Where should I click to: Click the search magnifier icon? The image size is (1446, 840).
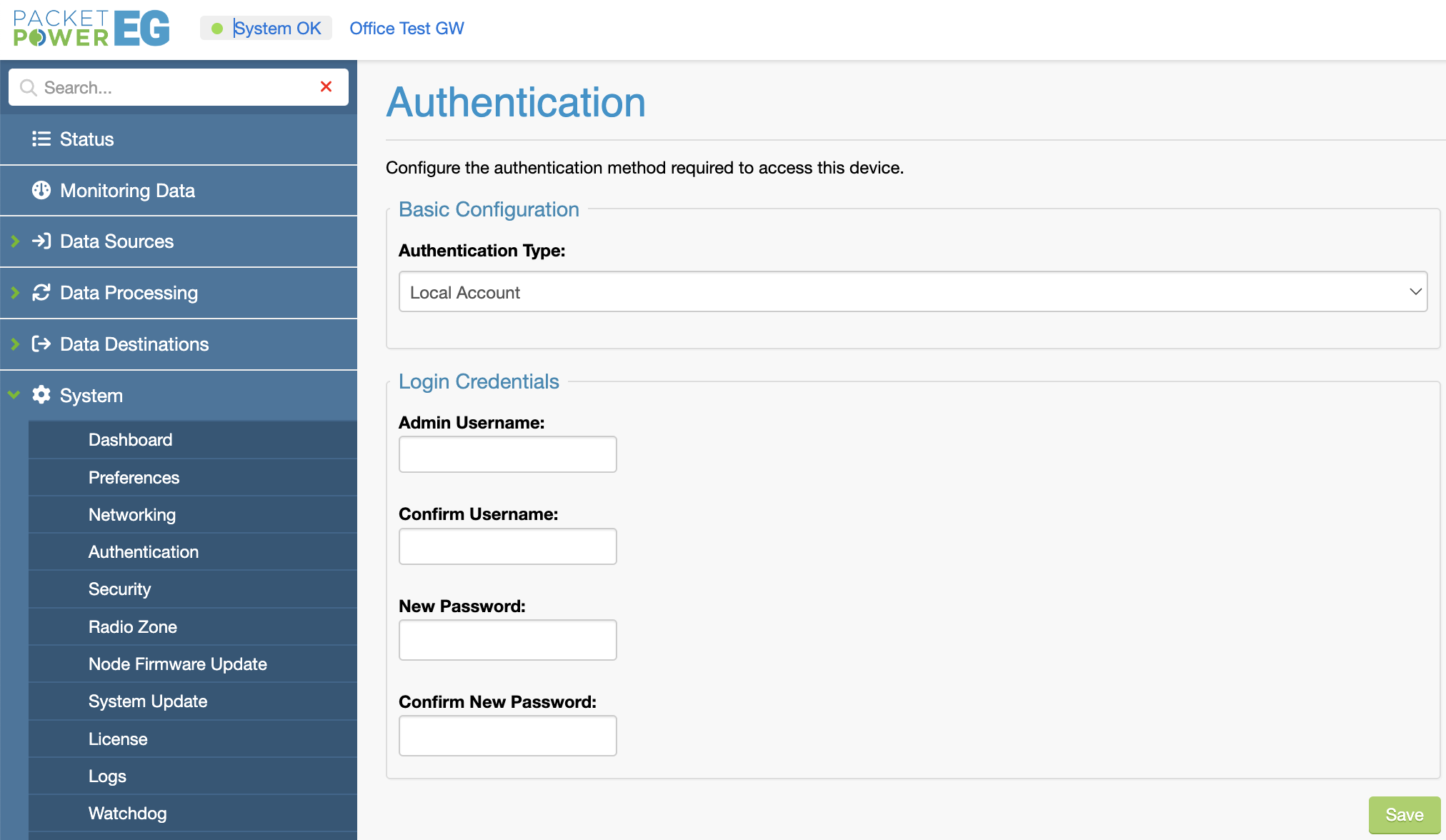tap(29, 87)
